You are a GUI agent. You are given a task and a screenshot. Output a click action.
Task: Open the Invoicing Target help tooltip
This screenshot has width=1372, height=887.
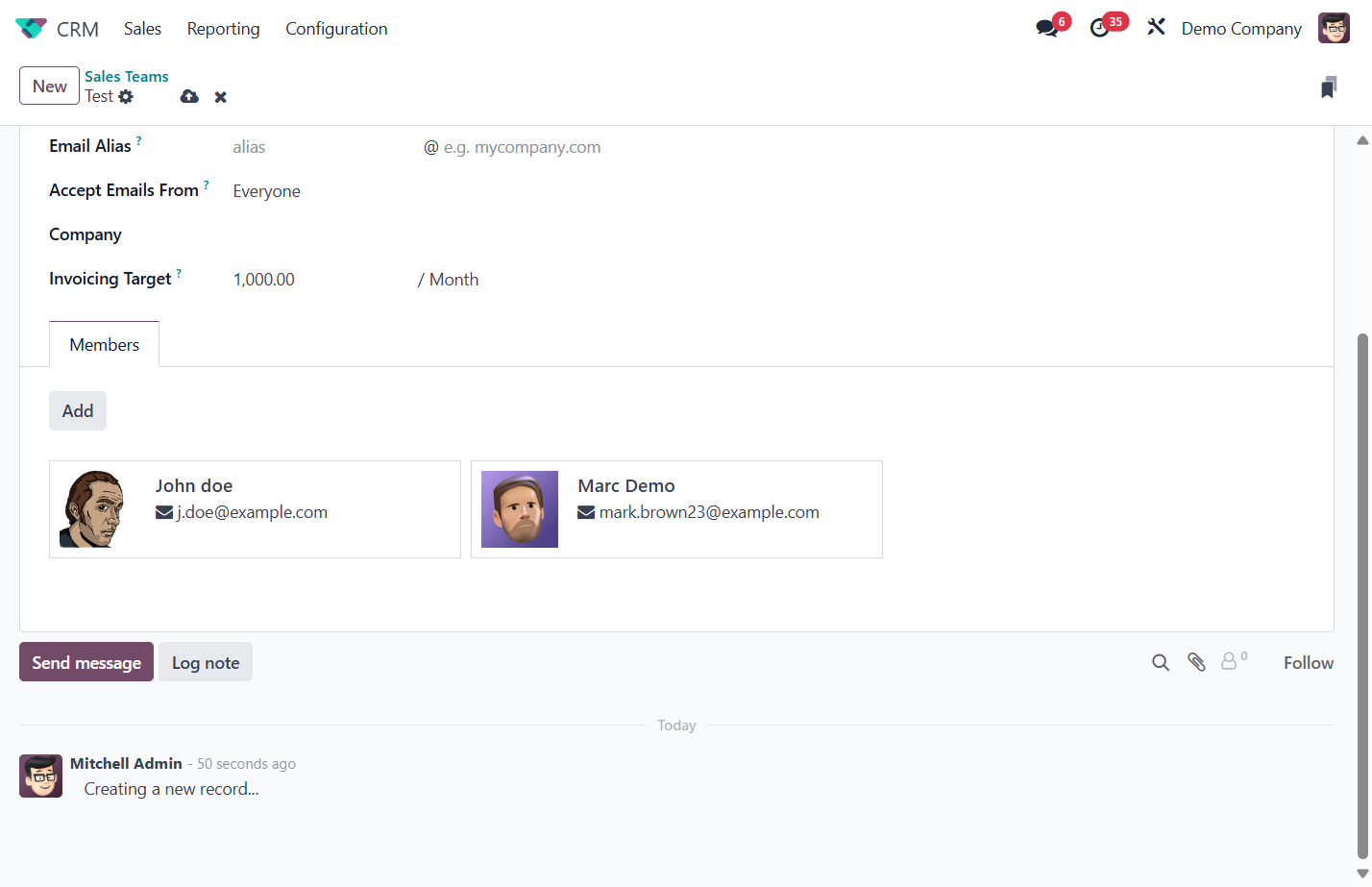click(179, 273)
